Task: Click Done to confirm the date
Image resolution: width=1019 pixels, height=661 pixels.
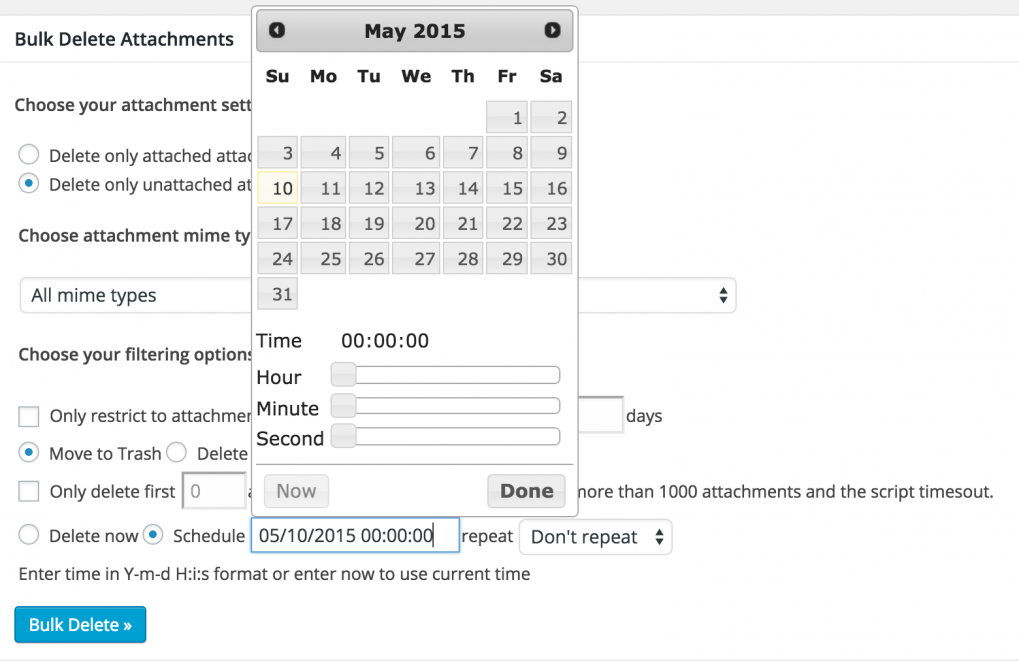Action: coord(526,491)
